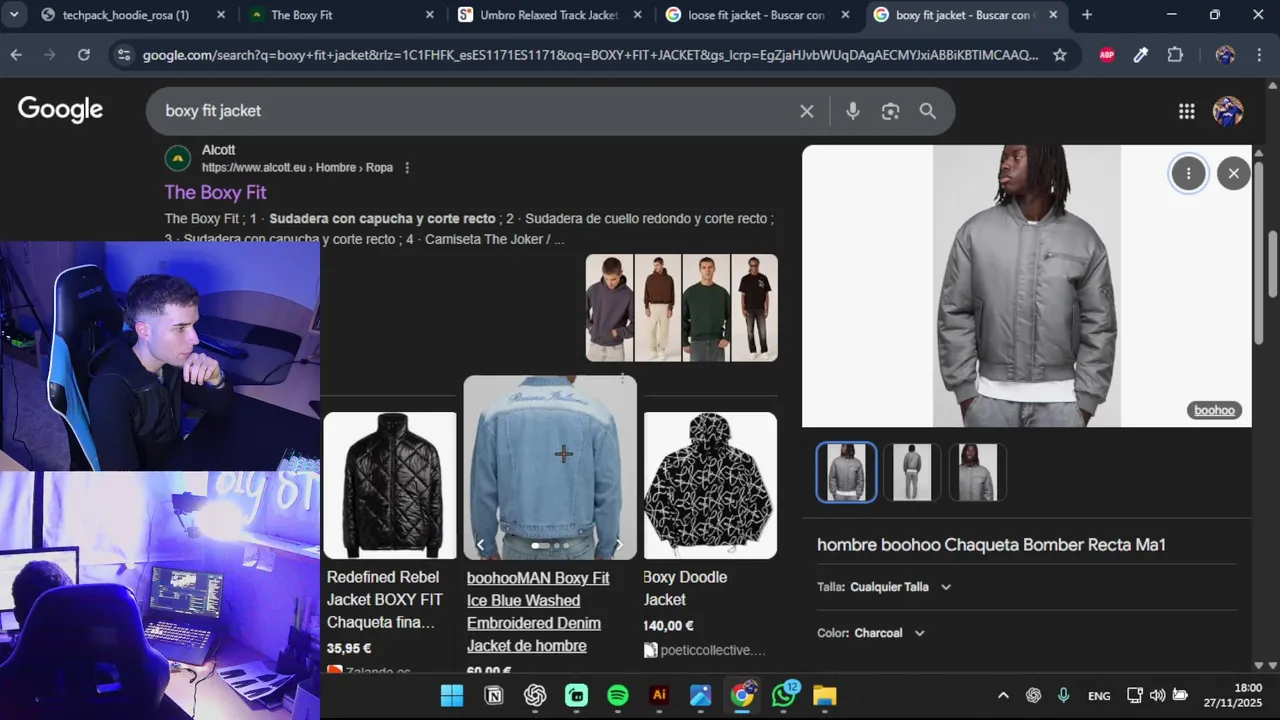
Task: Open the Google account avatar
Action: (1227, 111)
